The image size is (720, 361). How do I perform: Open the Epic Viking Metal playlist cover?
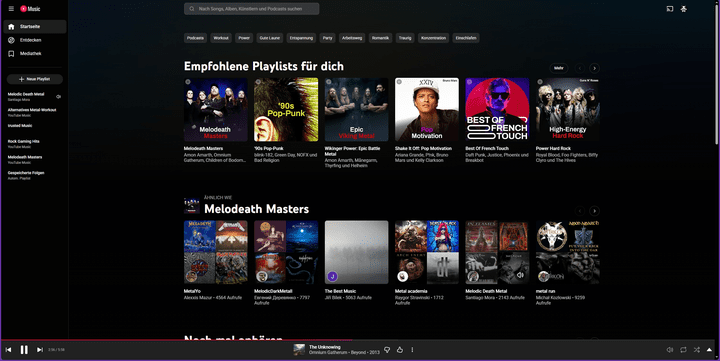(x=356, y=109)
